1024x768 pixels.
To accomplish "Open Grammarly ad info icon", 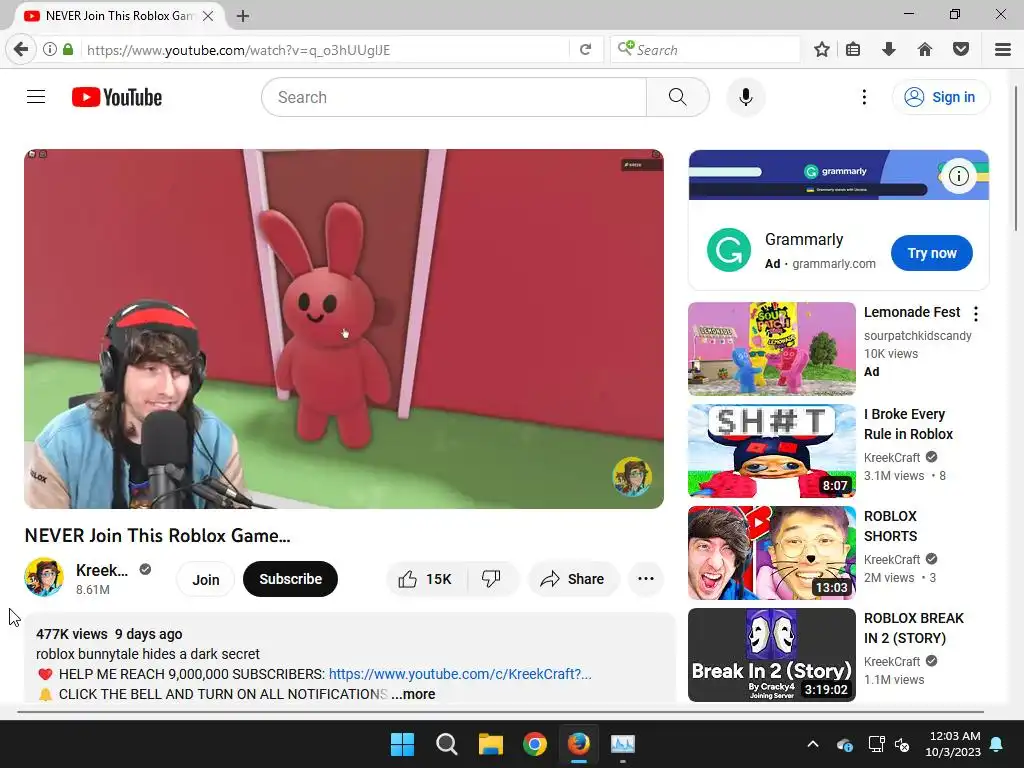I will [958, 176].
